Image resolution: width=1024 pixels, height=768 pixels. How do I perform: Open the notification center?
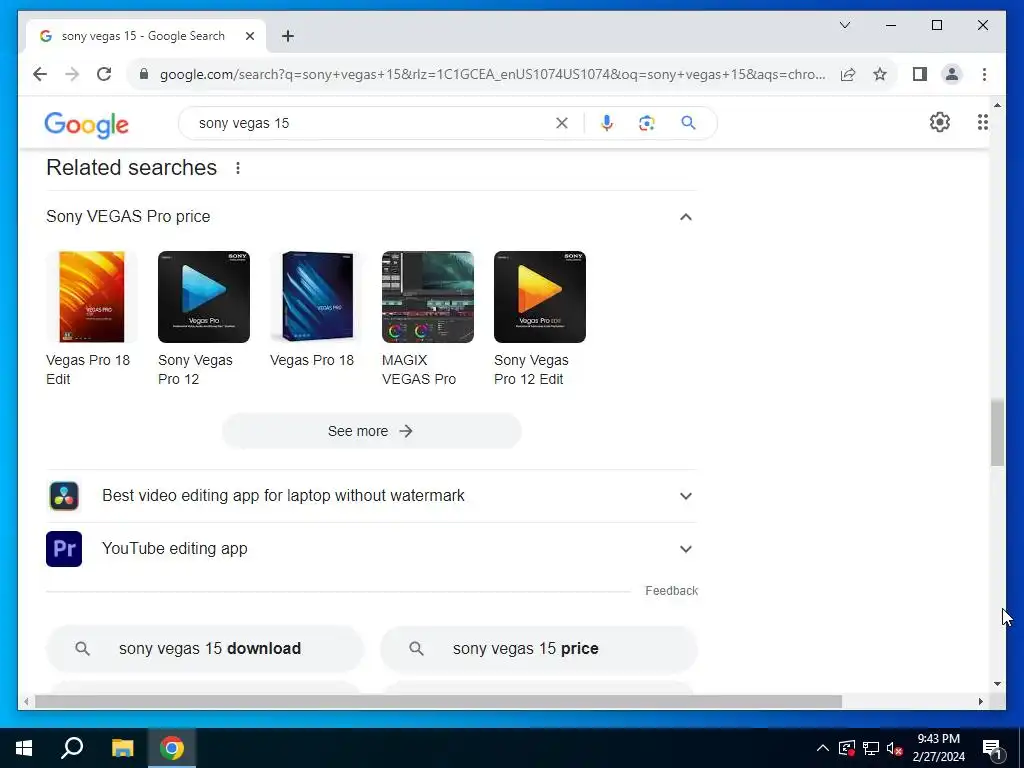point(993,748)
